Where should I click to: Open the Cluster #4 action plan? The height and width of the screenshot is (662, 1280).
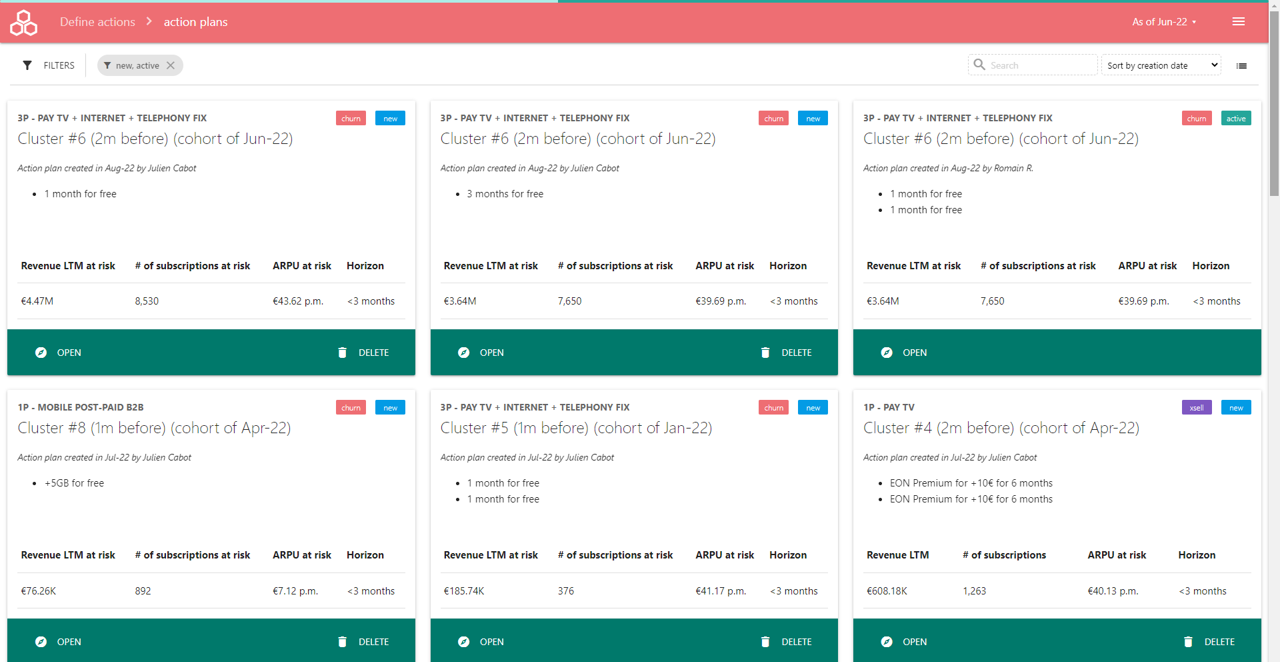click(x=904, y=642)
